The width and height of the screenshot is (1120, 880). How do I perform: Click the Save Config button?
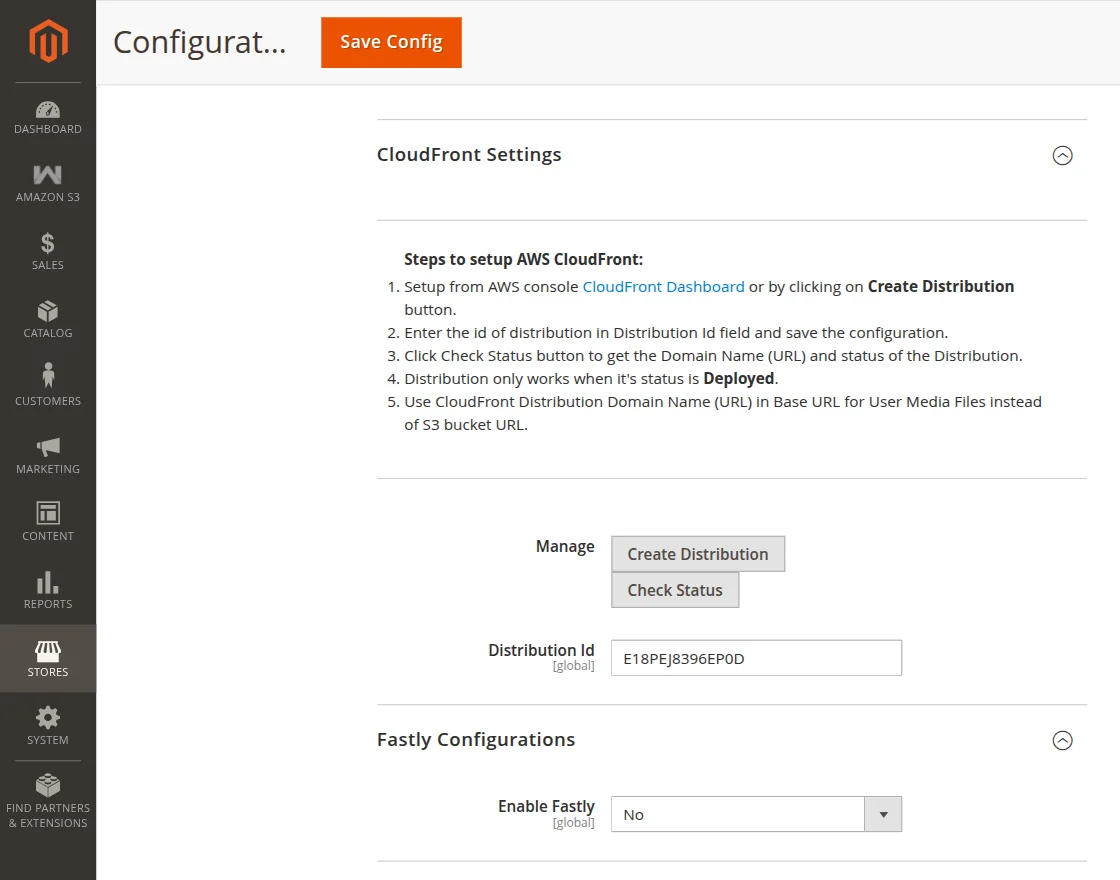pyautogui.click(x=391, y=42)
